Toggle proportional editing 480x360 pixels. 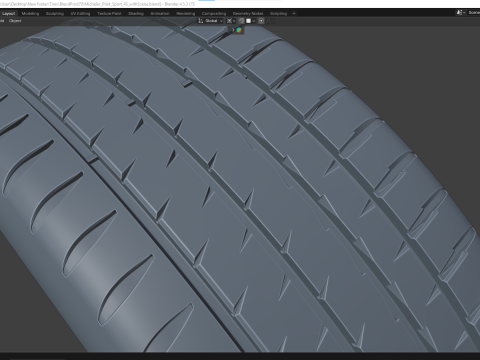pyautogui.click(x=261, y=21)
